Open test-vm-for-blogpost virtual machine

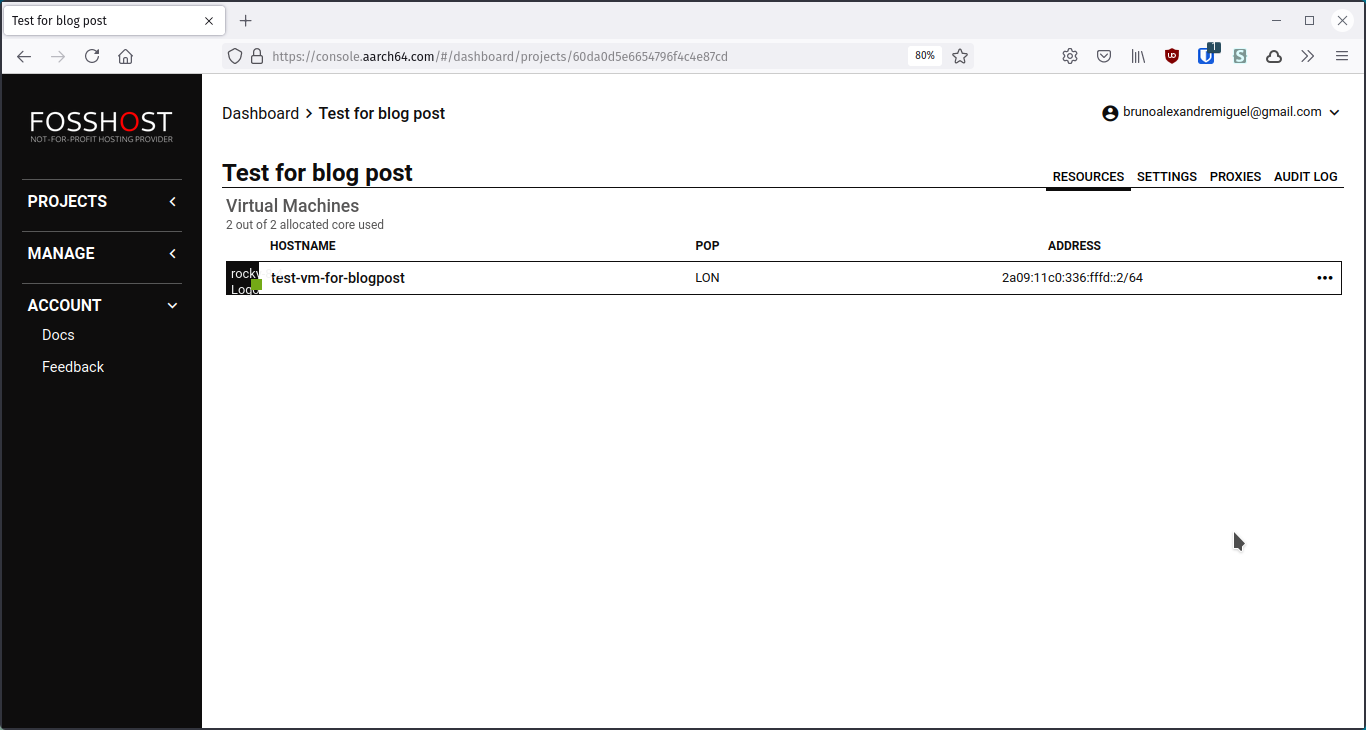(338, 278)
